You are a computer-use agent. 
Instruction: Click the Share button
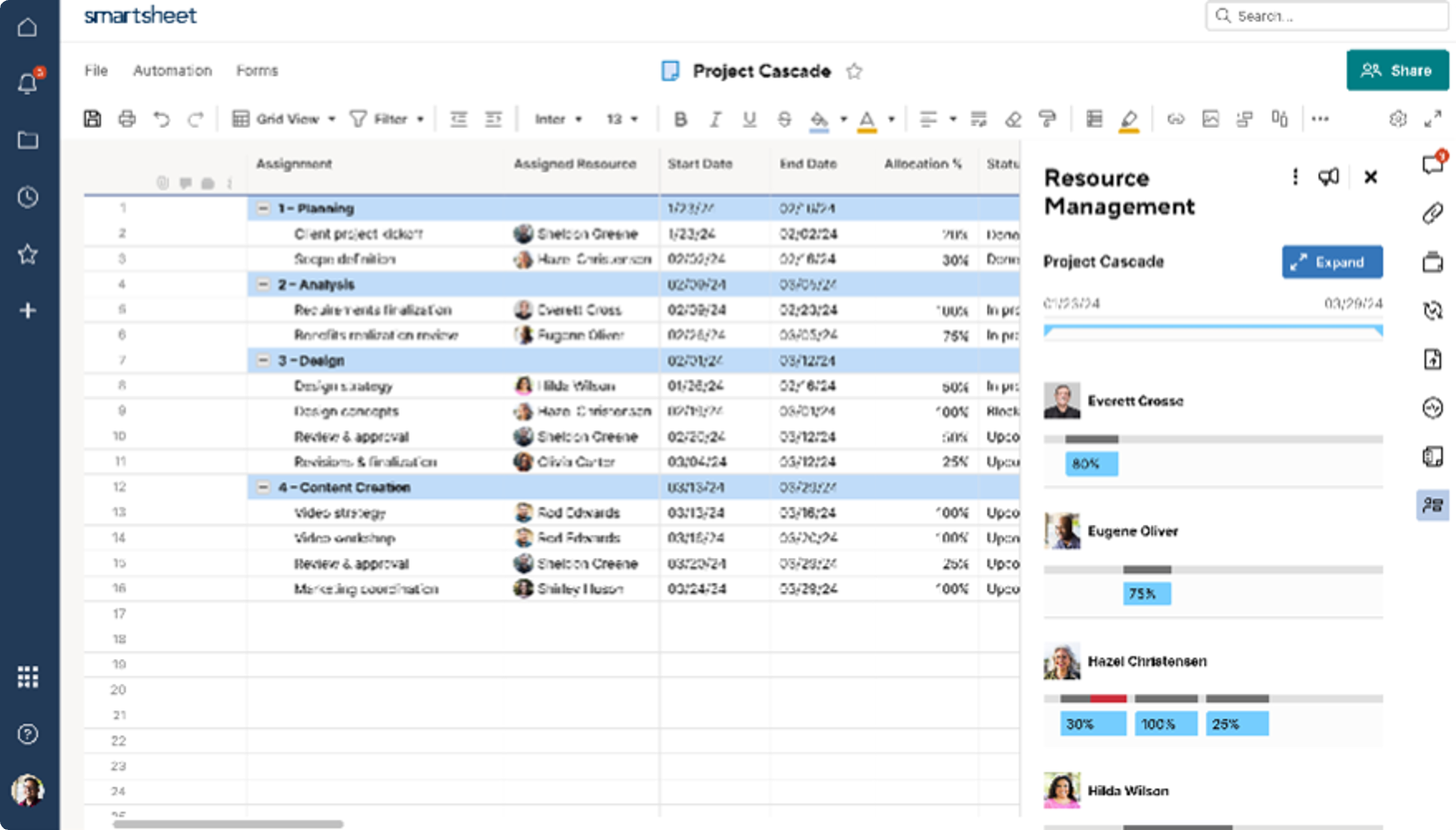(x=1397, y=70)
